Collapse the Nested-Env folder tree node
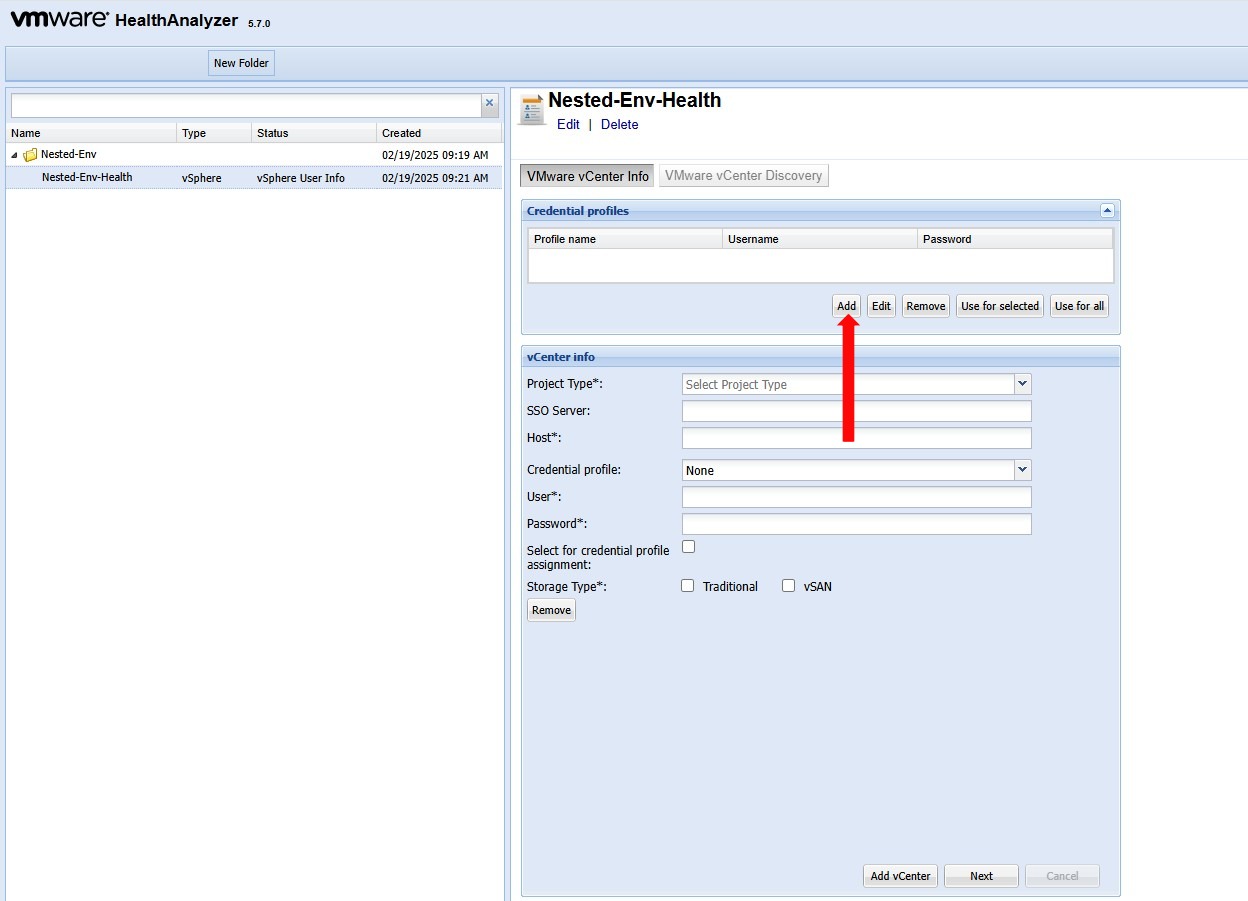1248x901 pixels. click(x=14, y=156)
